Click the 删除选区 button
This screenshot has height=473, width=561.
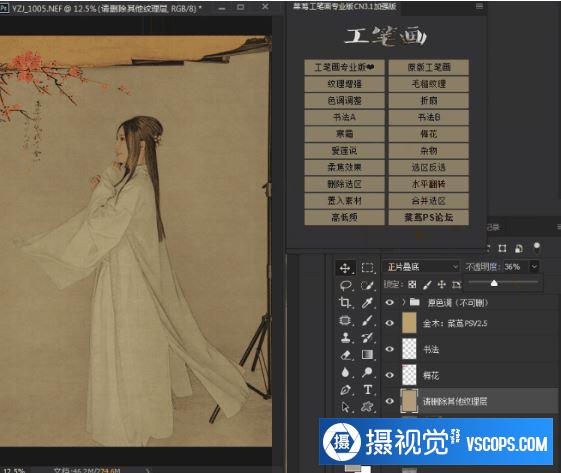pyautogui.click(x=344, y=184)
